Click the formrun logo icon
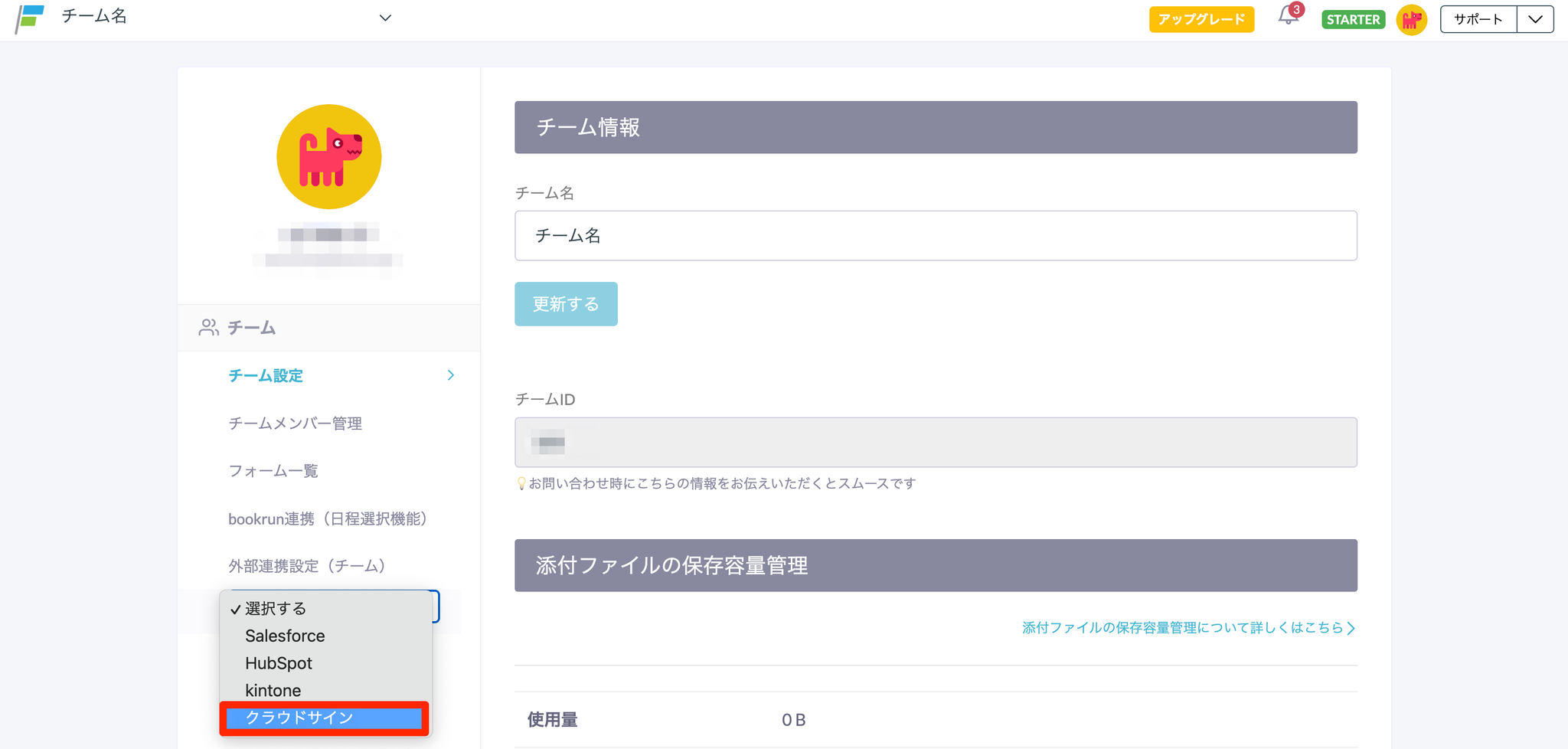The height and width of the screenshot is (749, 1568). pyautogui.click(x=31, y=18)
